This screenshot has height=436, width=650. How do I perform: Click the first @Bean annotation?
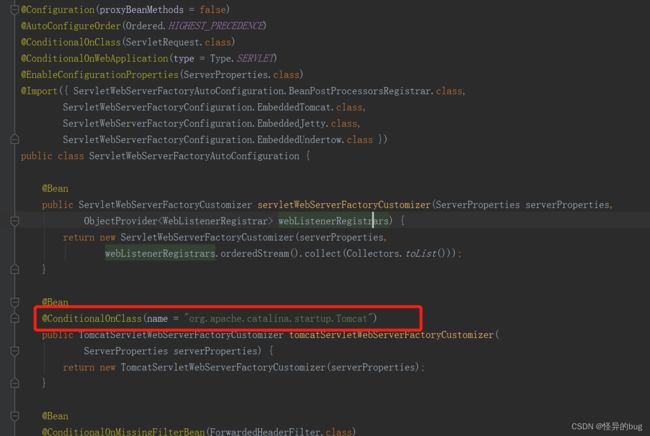55,189
